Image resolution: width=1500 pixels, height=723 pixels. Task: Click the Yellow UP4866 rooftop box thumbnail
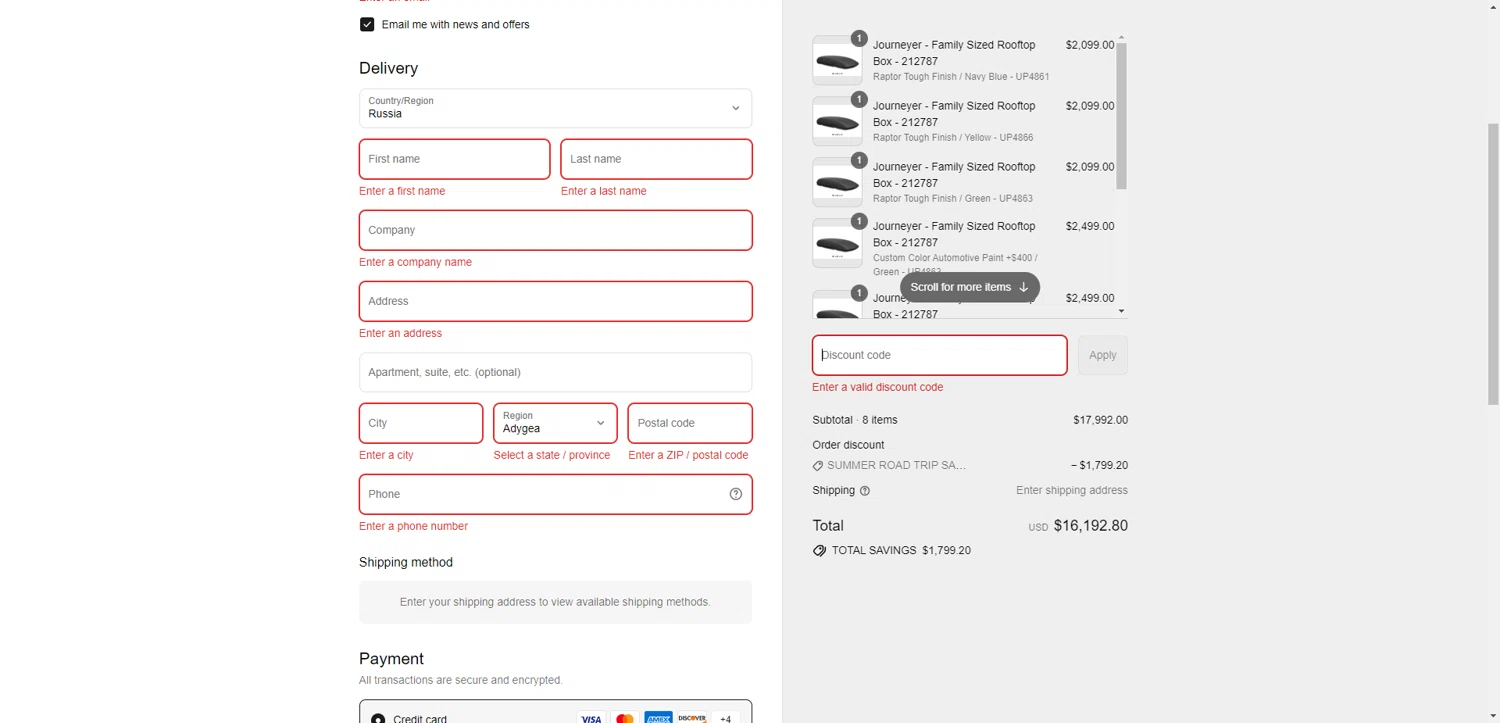837,122
